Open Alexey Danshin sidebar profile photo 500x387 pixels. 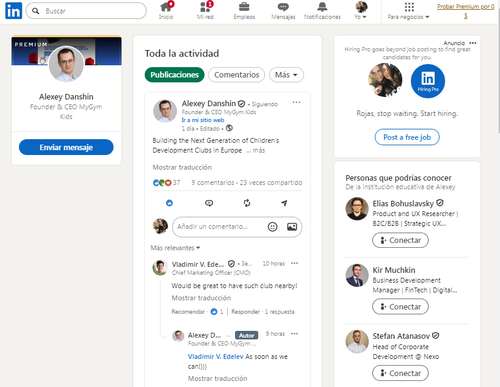pos(66,64)
